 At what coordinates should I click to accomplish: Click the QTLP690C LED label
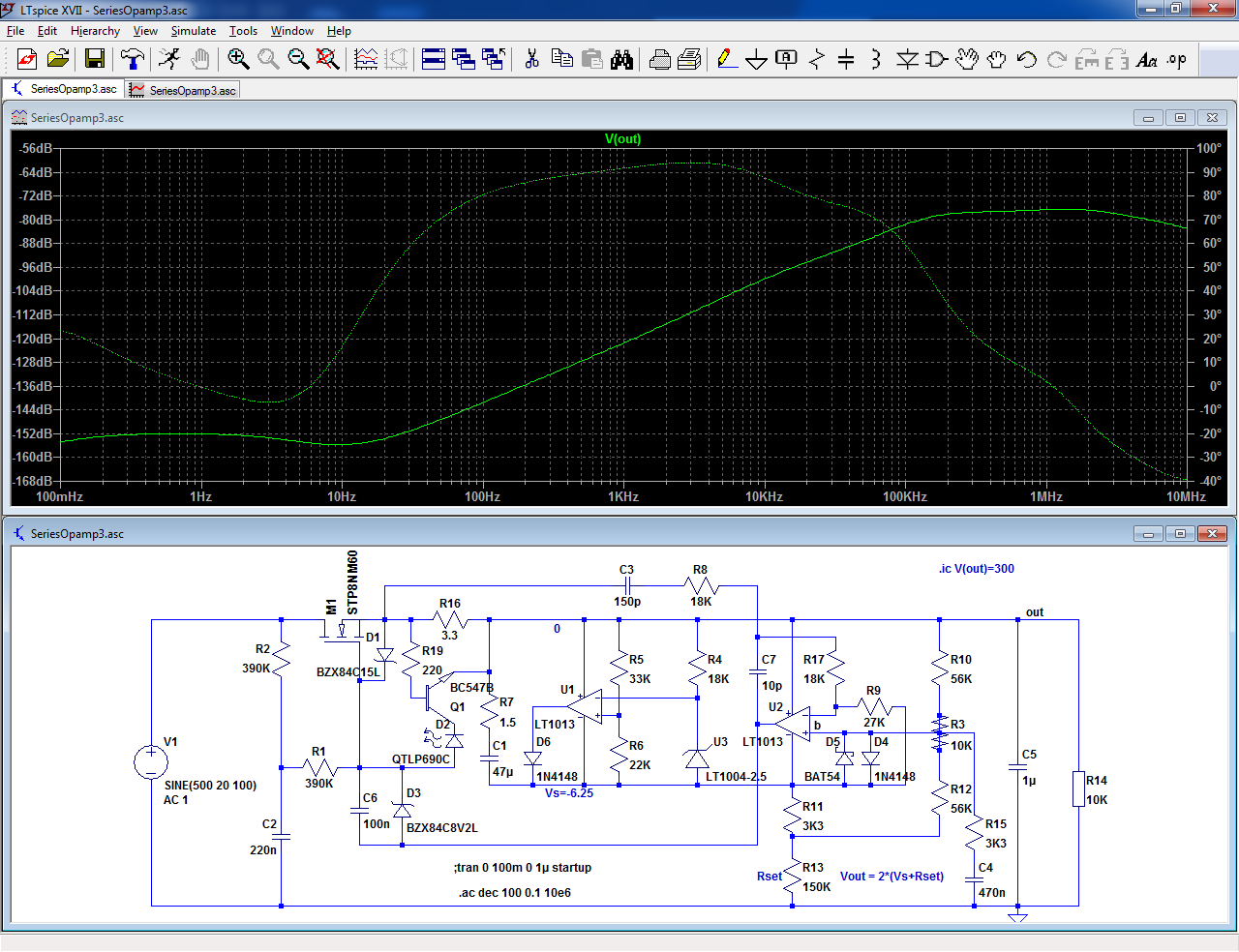point(421,759)
